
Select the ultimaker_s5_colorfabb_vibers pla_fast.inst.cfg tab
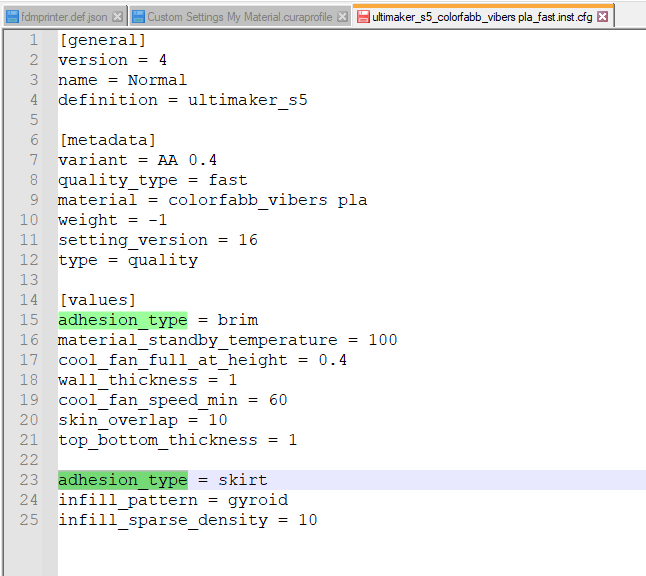pyautogui.click(x=482, y=17)
